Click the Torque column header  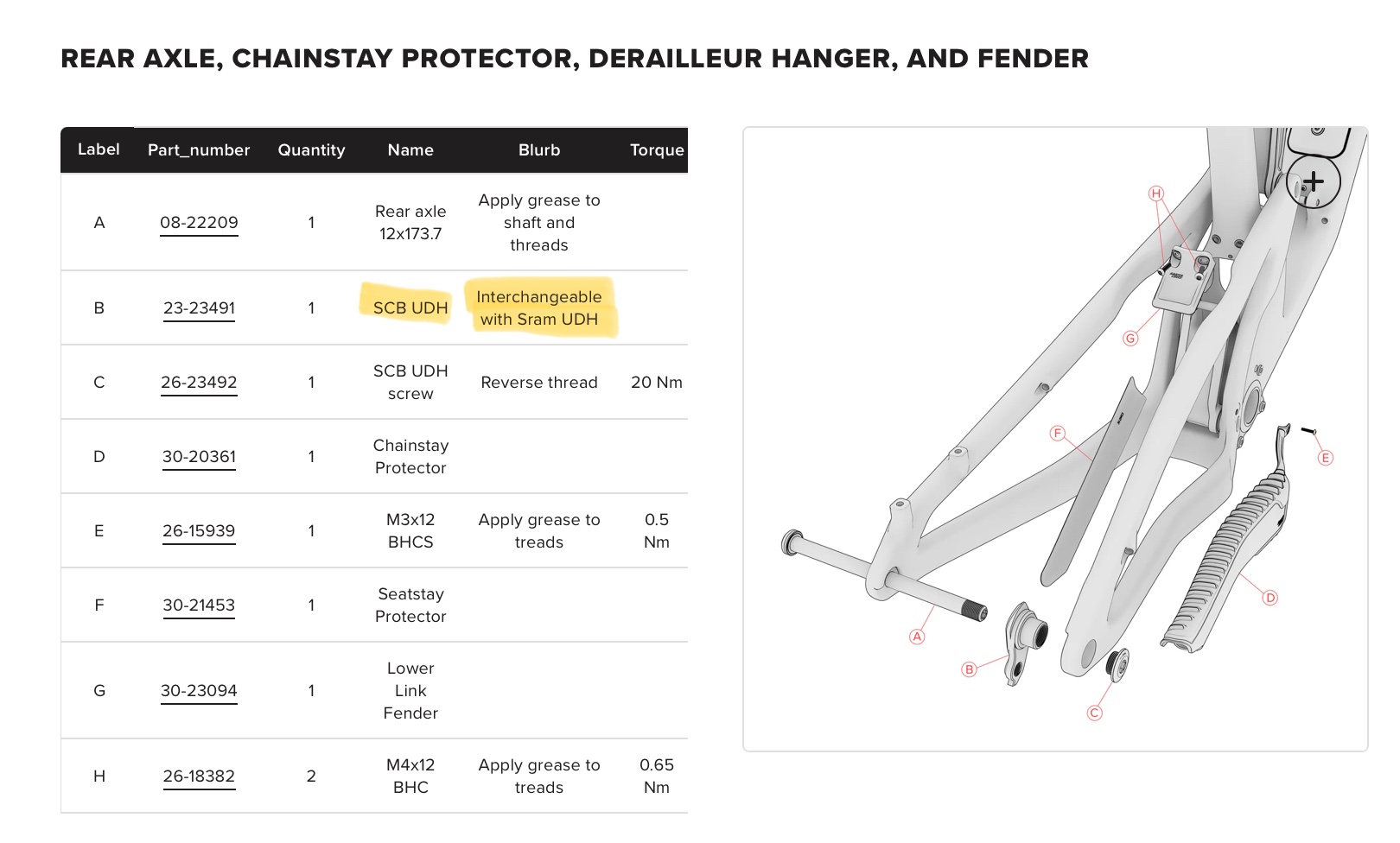click(657, 150)
